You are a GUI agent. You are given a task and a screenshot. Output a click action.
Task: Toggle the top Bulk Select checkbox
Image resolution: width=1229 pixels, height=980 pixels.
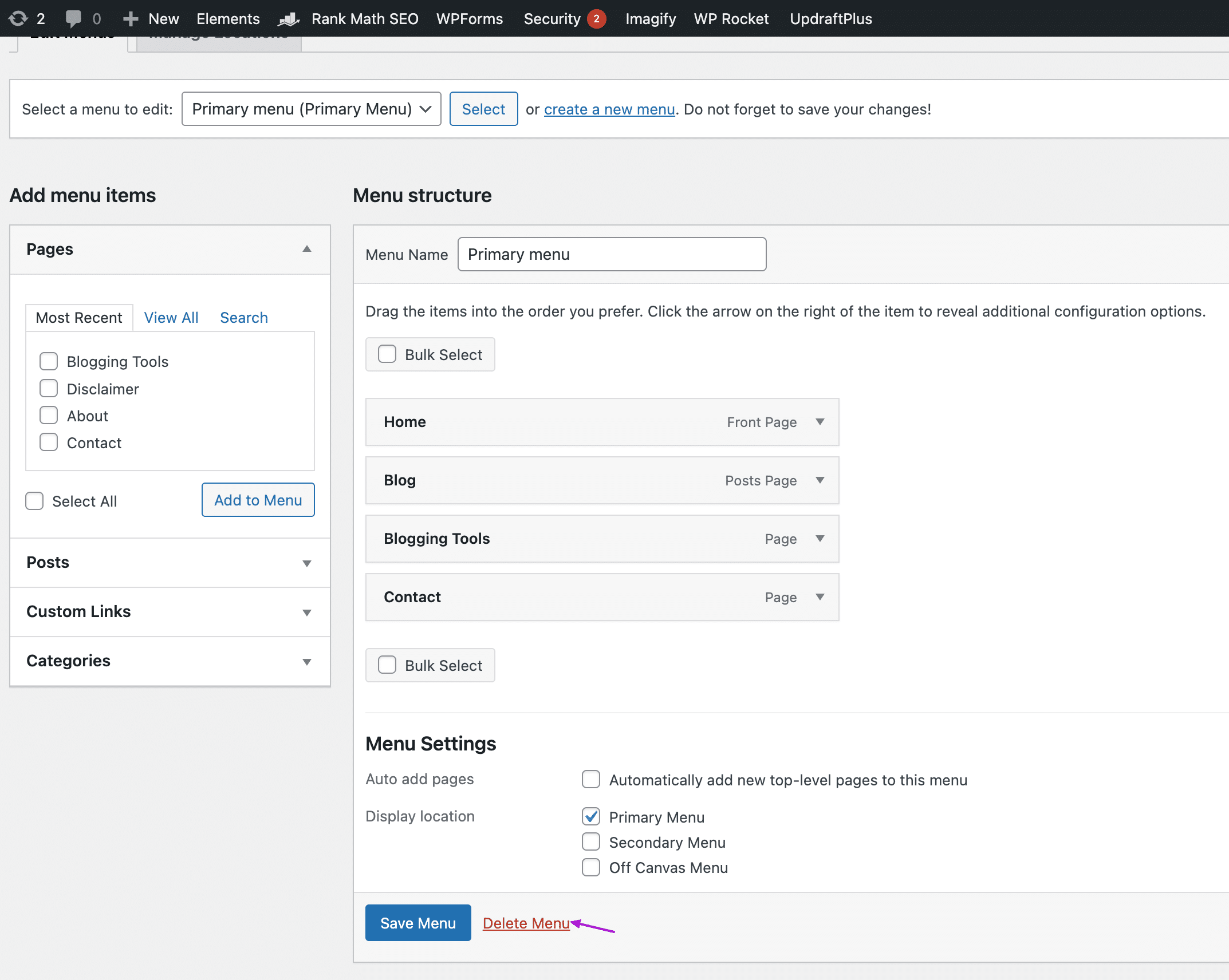click(x=387, y=354)
